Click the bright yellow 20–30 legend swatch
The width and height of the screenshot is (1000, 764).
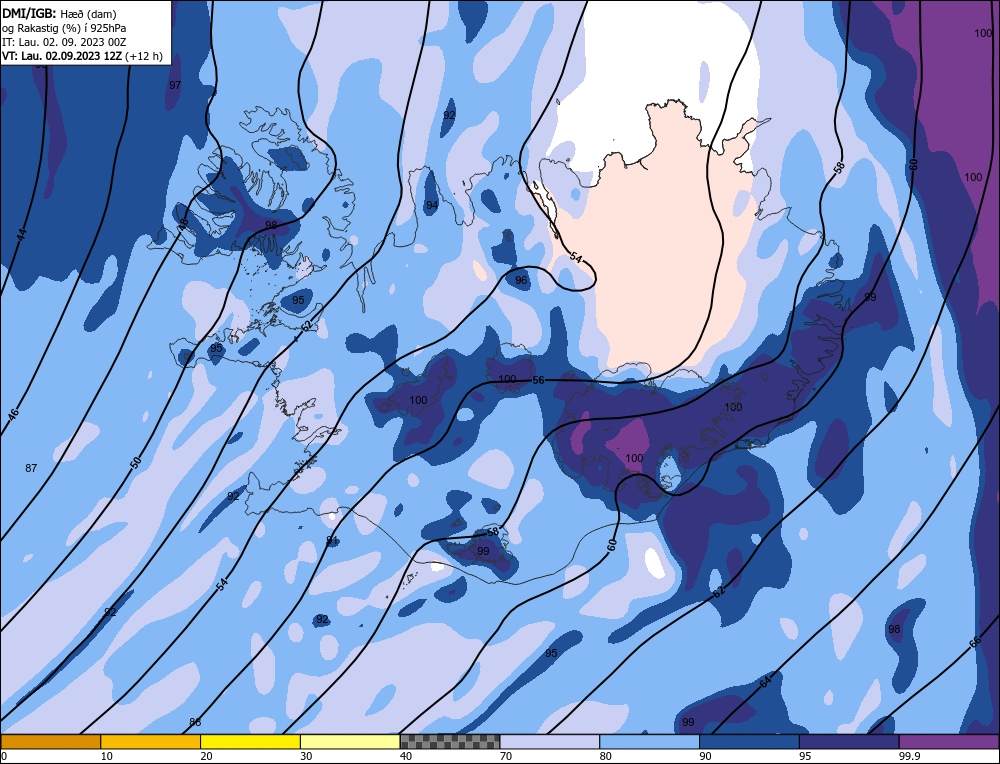pyautogui.click(x=250, y=741)
